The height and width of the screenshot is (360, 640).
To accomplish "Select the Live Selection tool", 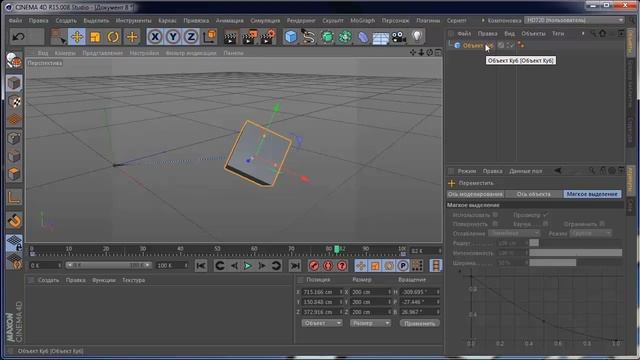I will tap(58, 37).
